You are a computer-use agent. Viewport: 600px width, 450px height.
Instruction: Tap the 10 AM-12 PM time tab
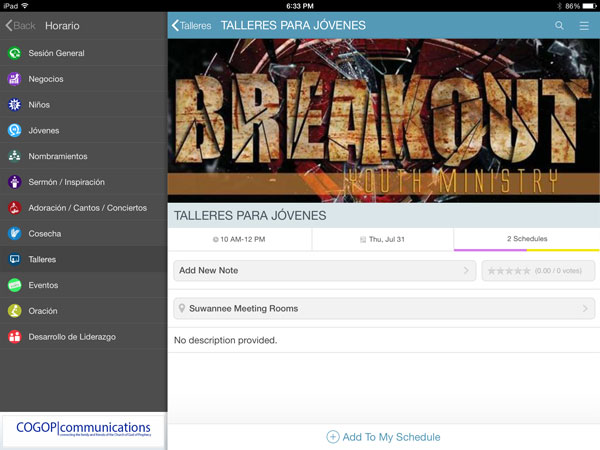point(240,240)
